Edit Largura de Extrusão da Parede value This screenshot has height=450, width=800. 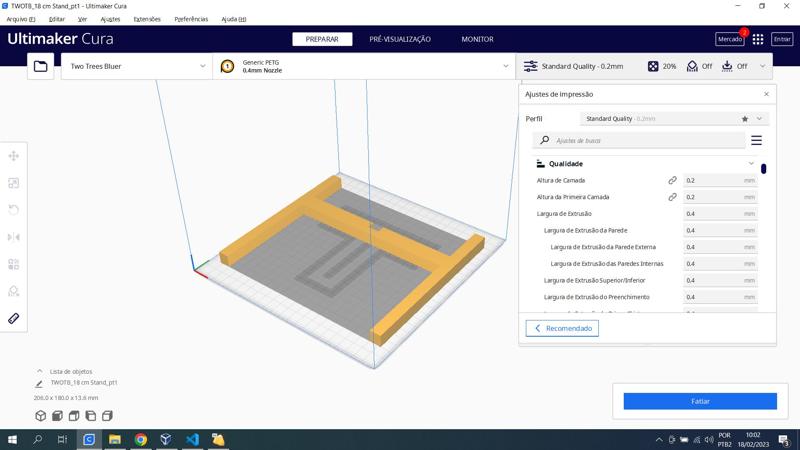[x=720, y=231]
